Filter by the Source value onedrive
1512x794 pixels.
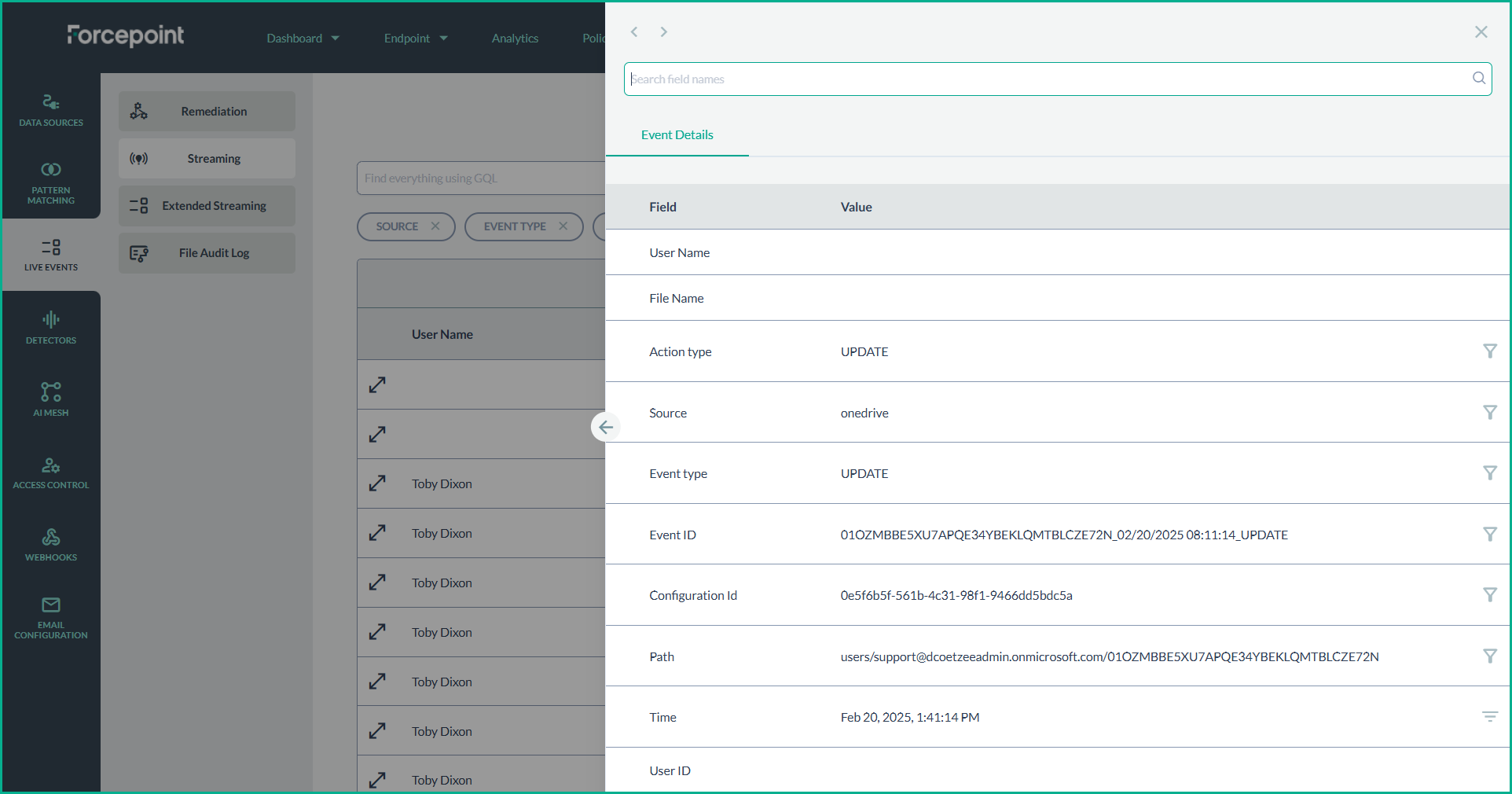click(1489, 413)
